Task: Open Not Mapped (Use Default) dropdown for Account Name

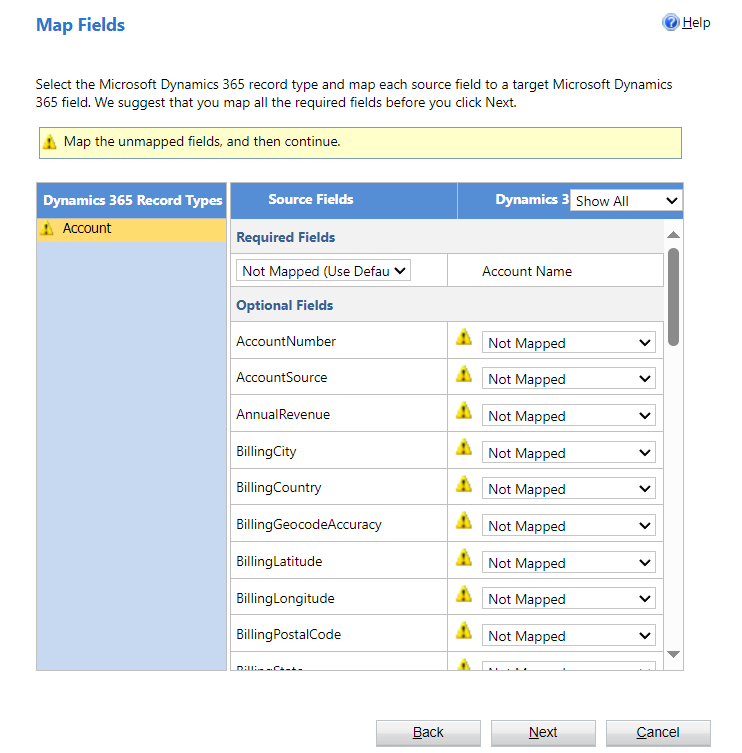Action: [323, 271]
